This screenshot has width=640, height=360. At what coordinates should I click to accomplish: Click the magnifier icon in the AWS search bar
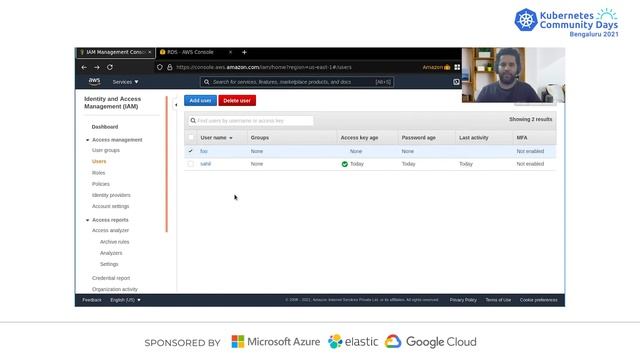207,82
